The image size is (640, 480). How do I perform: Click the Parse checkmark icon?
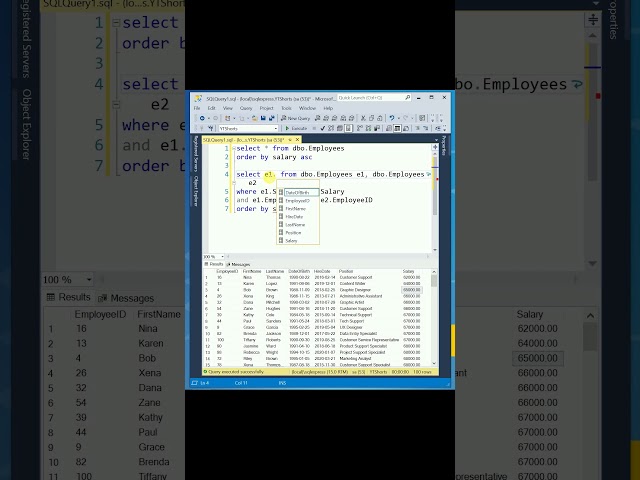[x=322, y=128]
